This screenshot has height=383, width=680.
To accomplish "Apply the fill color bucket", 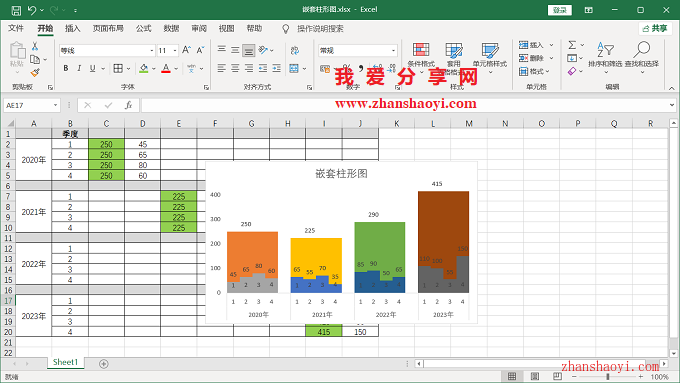I will click(144, 68).
